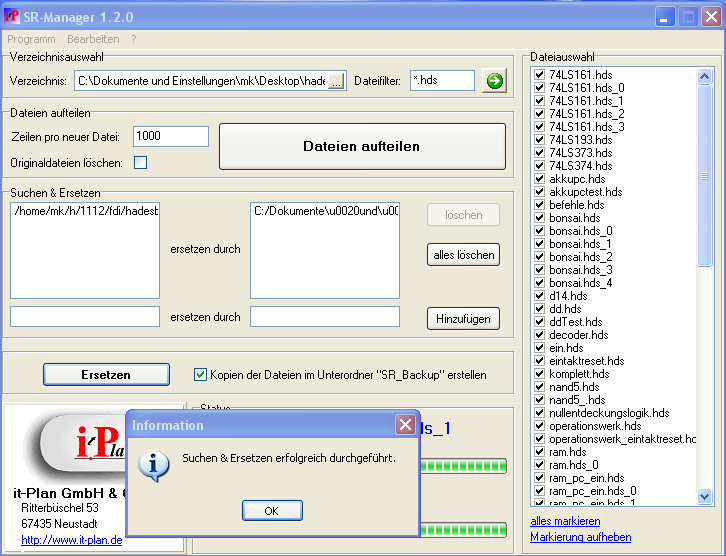Click the file list scroll down arrow
This screenshot has width=726, height=556.
(x=705, y=496)
